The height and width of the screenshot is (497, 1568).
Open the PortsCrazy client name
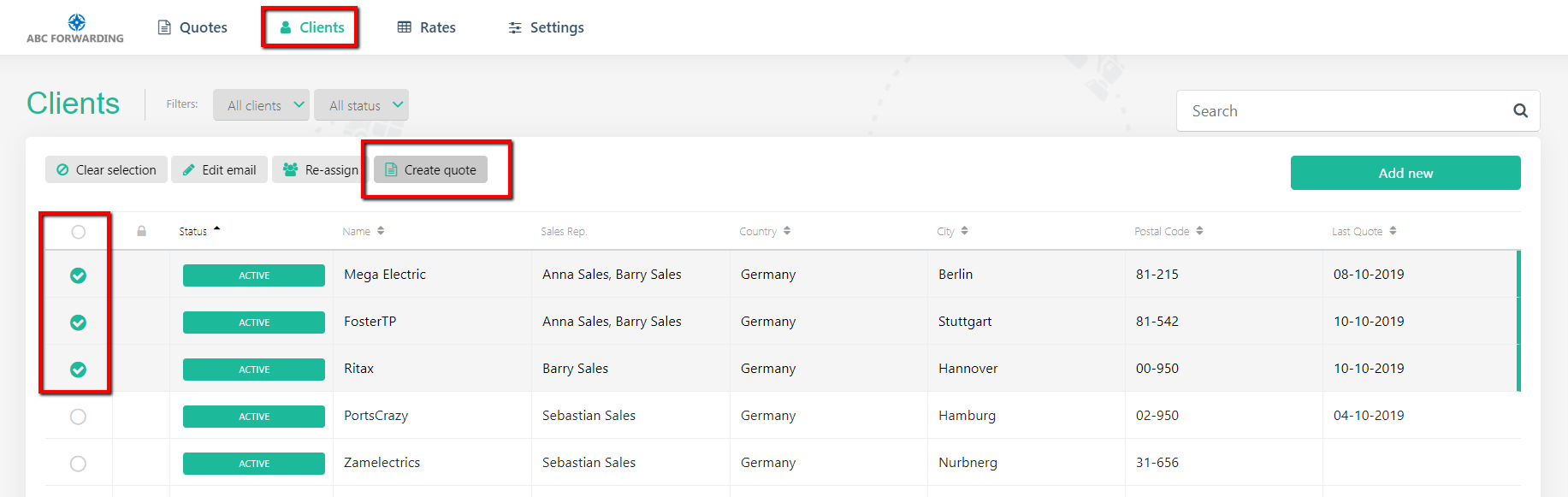[x=376, y=416]
